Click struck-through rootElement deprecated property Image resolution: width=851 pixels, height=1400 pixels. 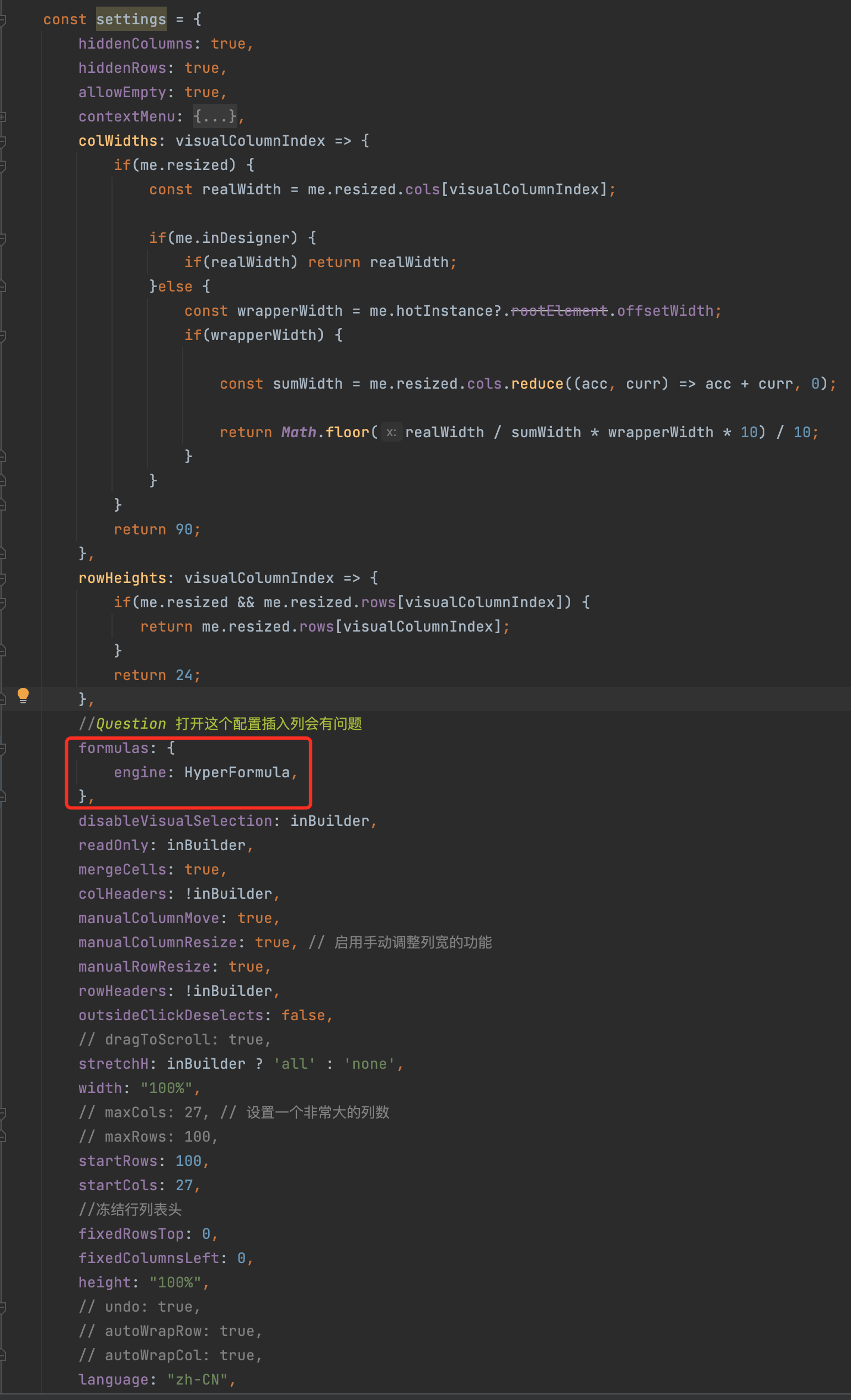(559, 311)
